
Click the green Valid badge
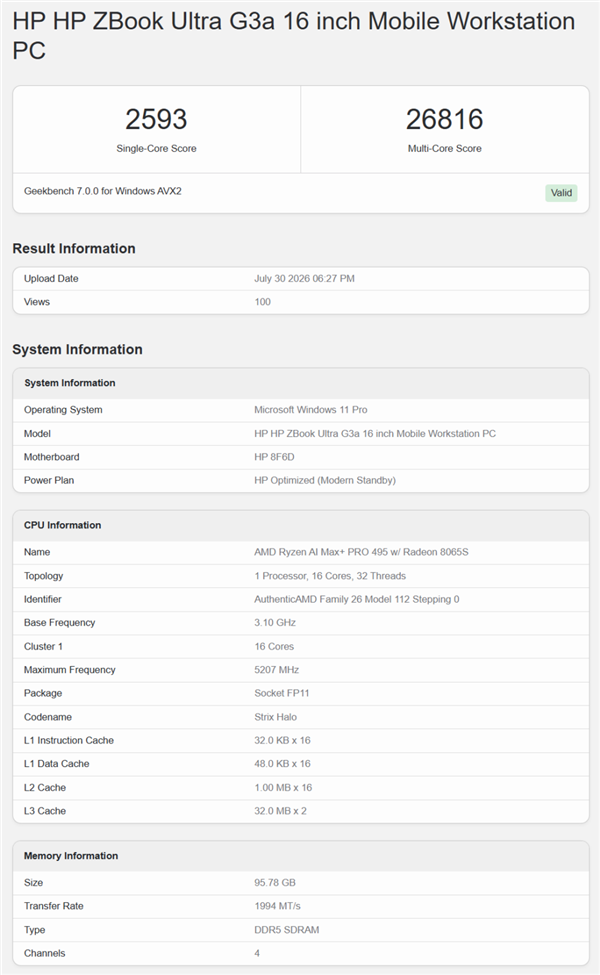pos(561,193)
